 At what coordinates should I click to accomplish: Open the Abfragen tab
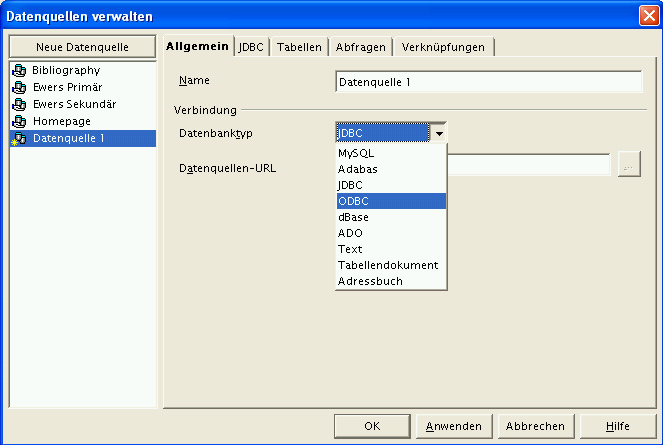[x=362, y=47]
